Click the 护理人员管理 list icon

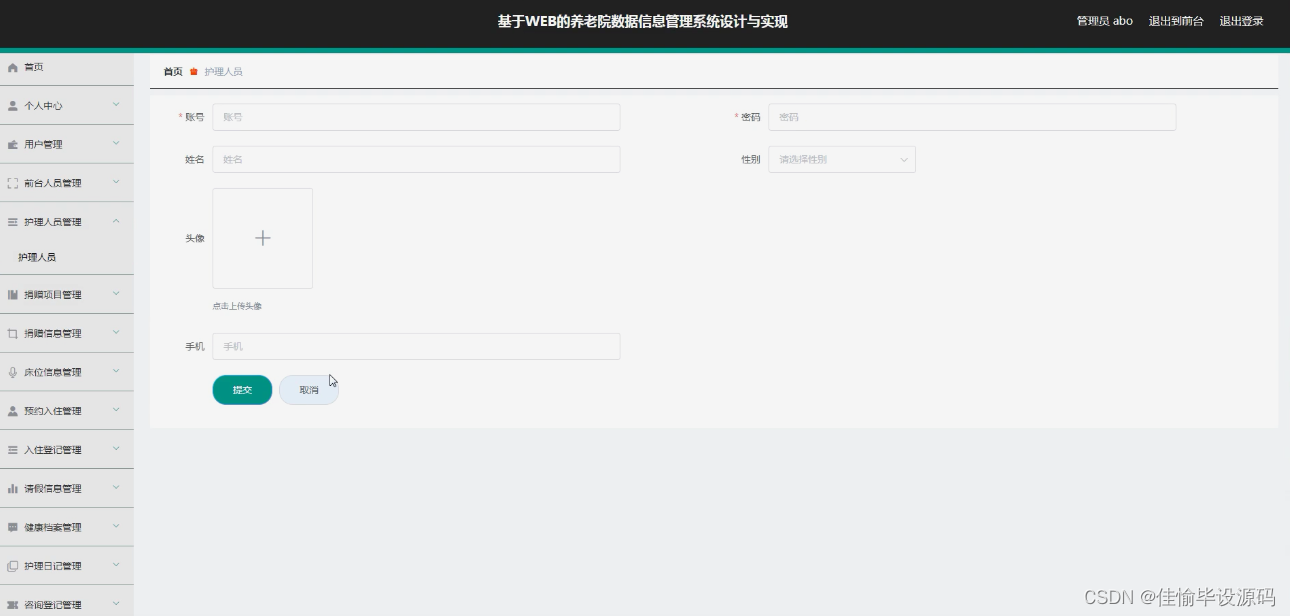[12, 221]
